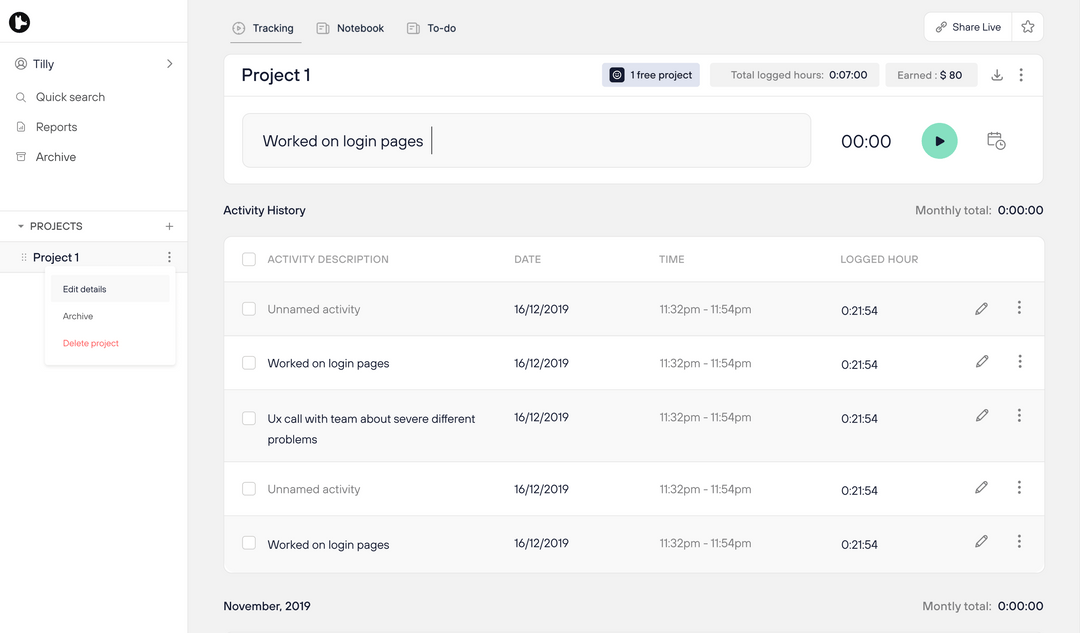1080x633 pixels.
Task: Select all activities using the header checkbox
Action: (249, 260)
